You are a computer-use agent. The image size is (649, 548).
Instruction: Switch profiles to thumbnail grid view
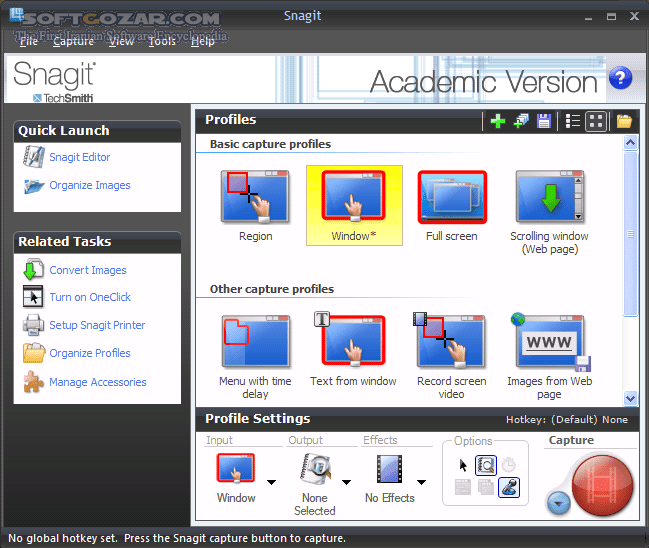click(x=596, y=121)
